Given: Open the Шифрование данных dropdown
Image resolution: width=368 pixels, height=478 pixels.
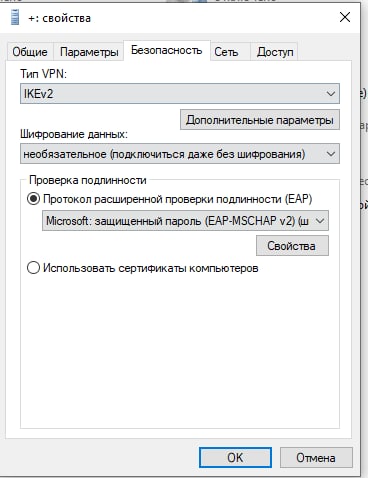Looking at the screenshot, I should pos(180,154).
